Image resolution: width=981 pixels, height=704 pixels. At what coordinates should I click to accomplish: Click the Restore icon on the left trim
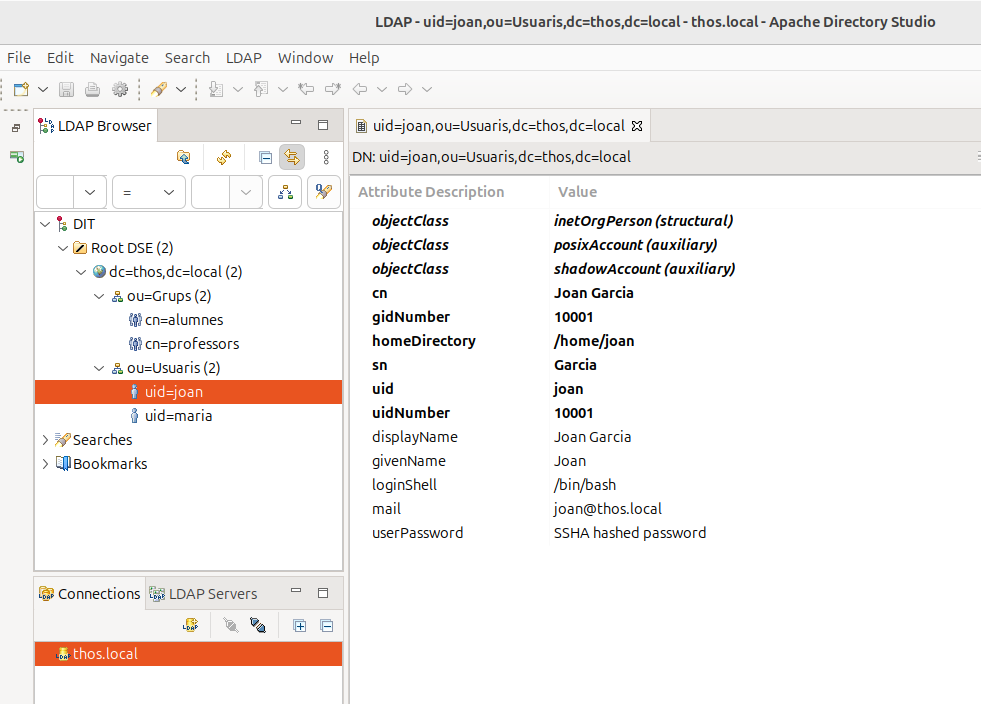(x=16, y=128)
